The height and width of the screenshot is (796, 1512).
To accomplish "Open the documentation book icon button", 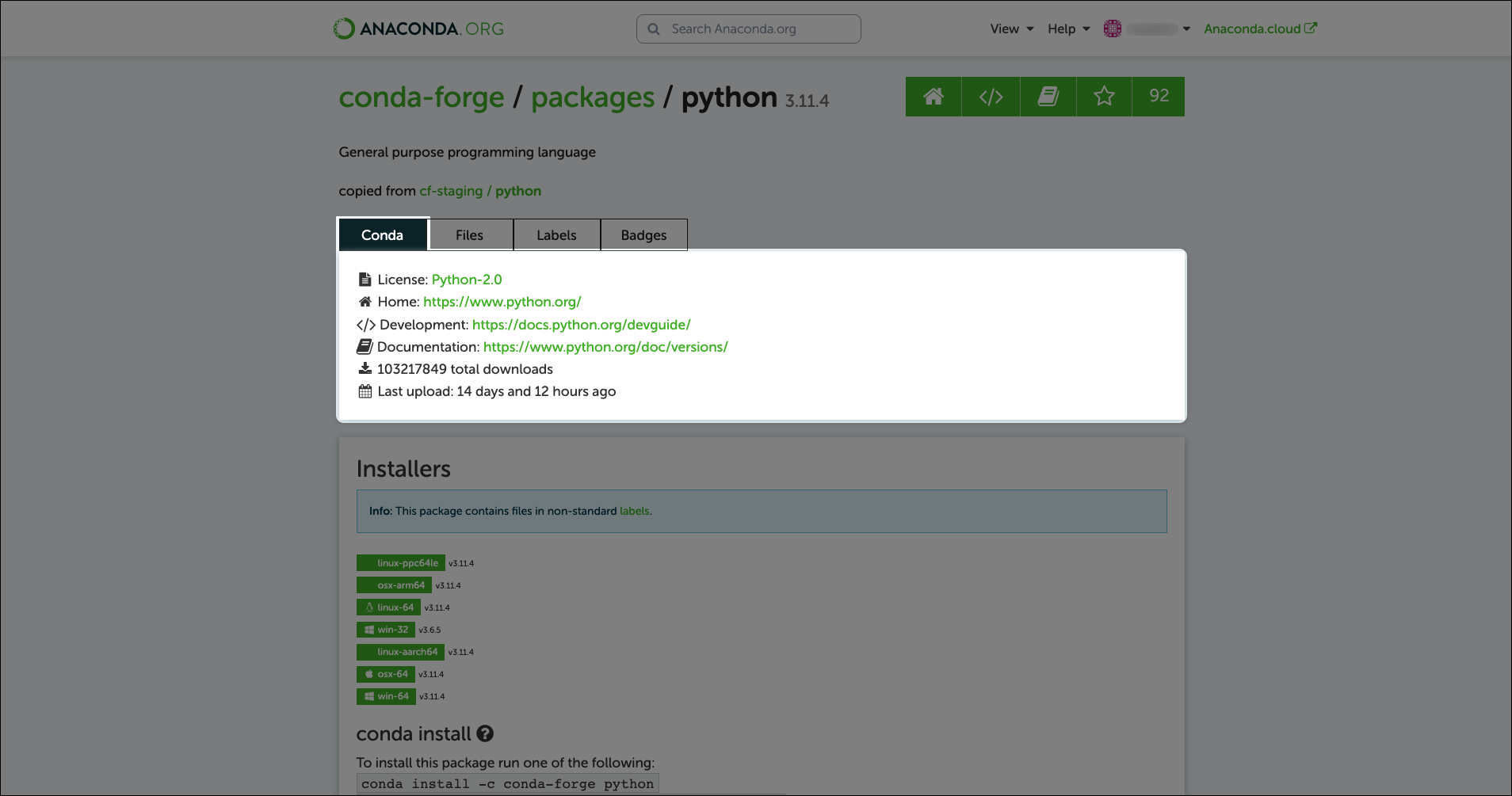I will tap(1048, 97).
